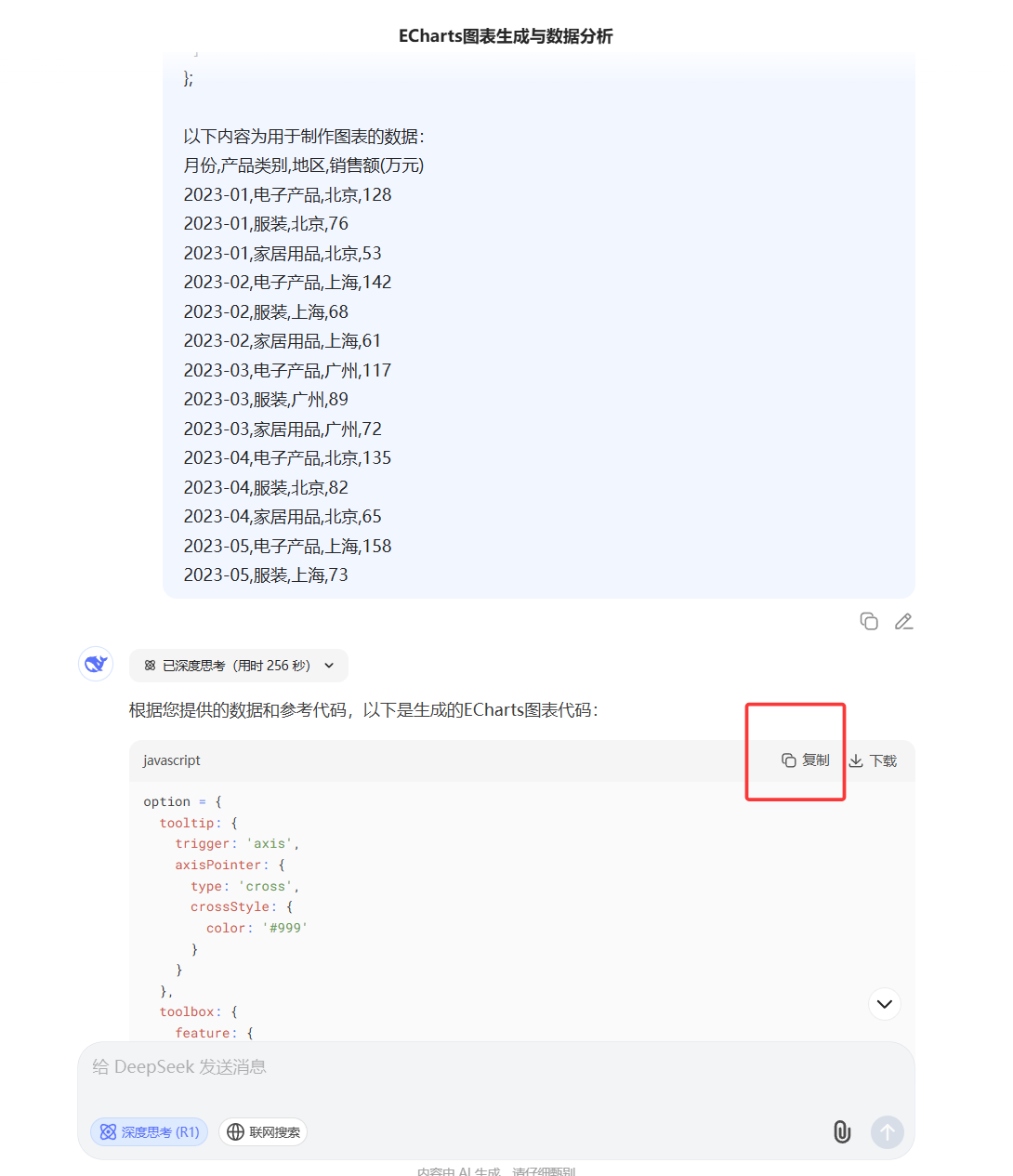Image resolution: width=1013 pixels, height=1176 pixels.
Task: Click the line 2023-01,服装,北京,76
Action: tap(266, 224)
